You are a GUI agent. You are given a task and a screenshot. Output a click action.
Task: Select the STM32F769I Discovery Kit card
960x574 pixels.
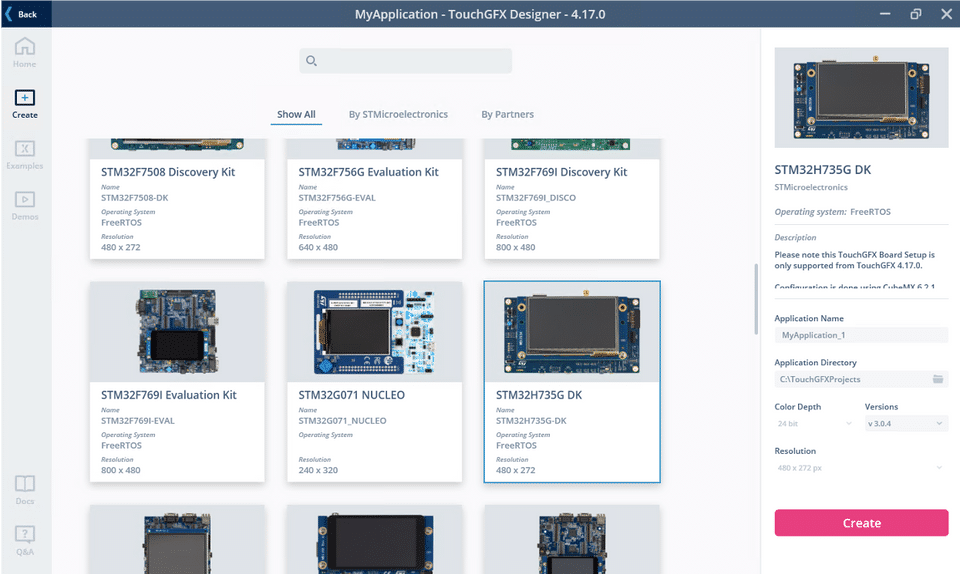[x=572, y=199]
